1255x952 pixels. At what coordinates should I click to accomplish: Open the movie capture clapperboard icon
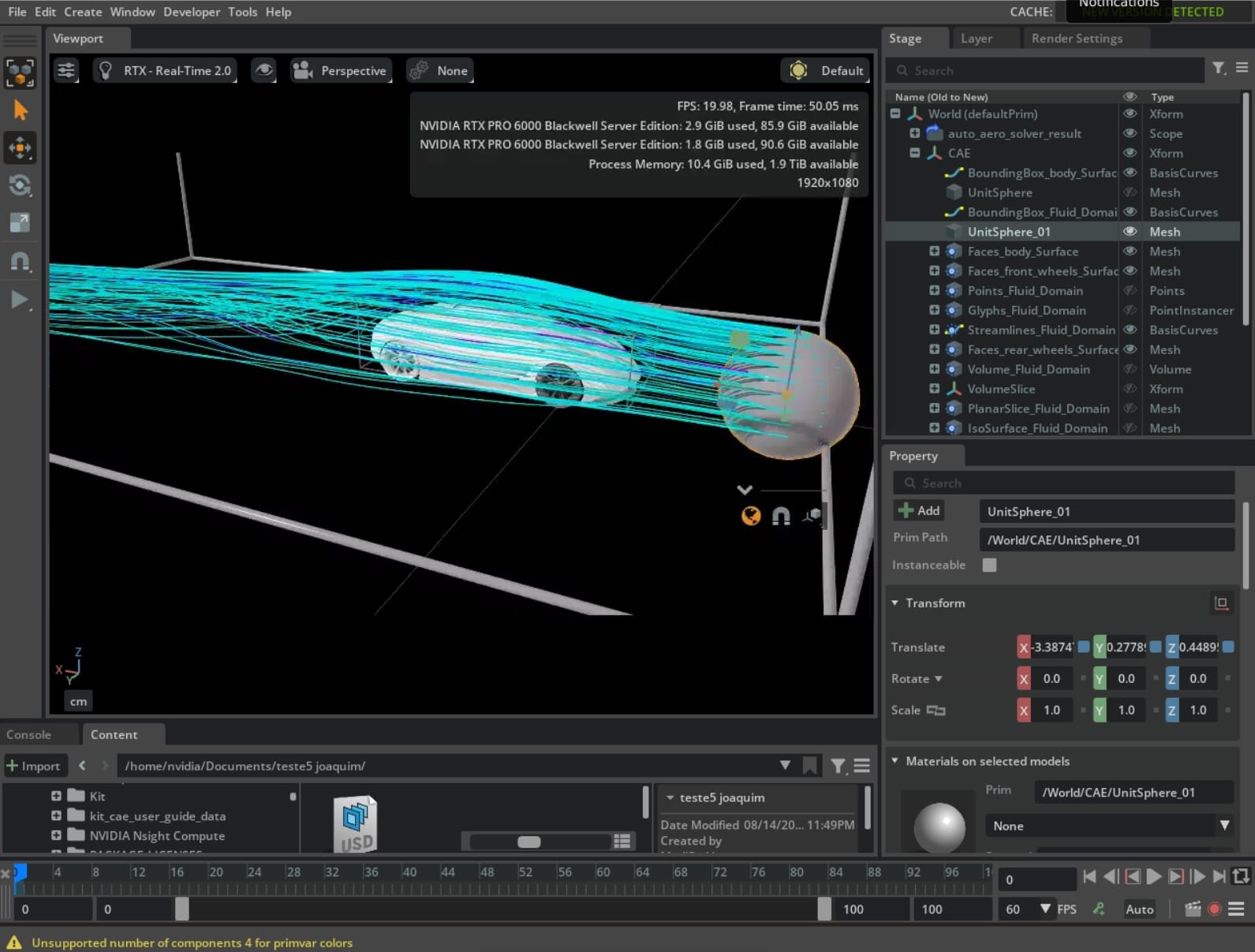[x=1193, y=909]
